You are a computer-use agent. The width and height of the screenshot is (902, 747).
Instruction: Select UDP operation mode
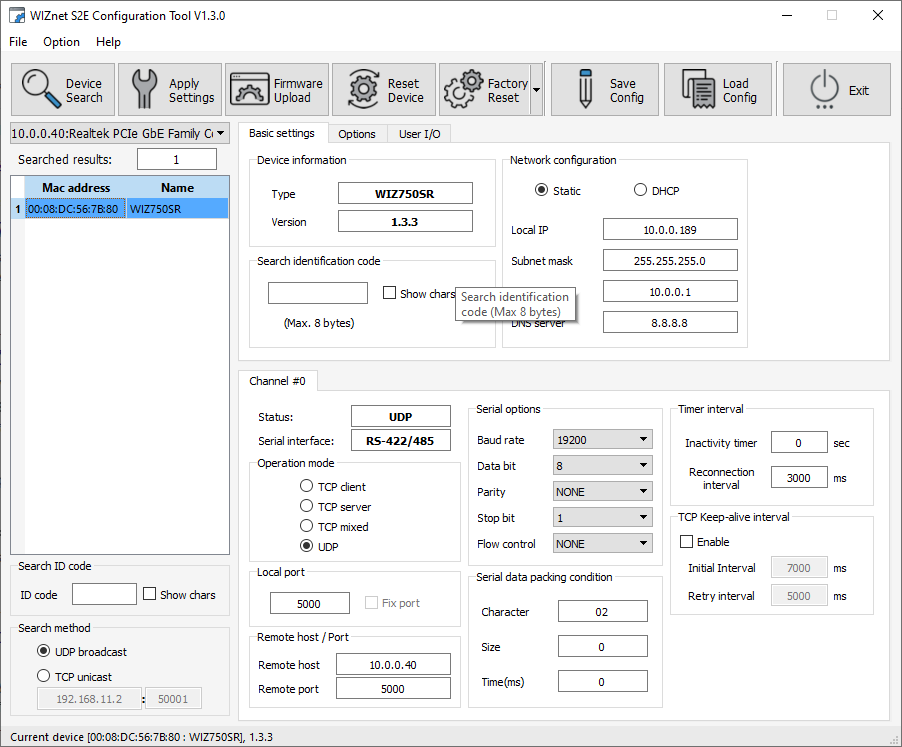click(x=307, y=546)
